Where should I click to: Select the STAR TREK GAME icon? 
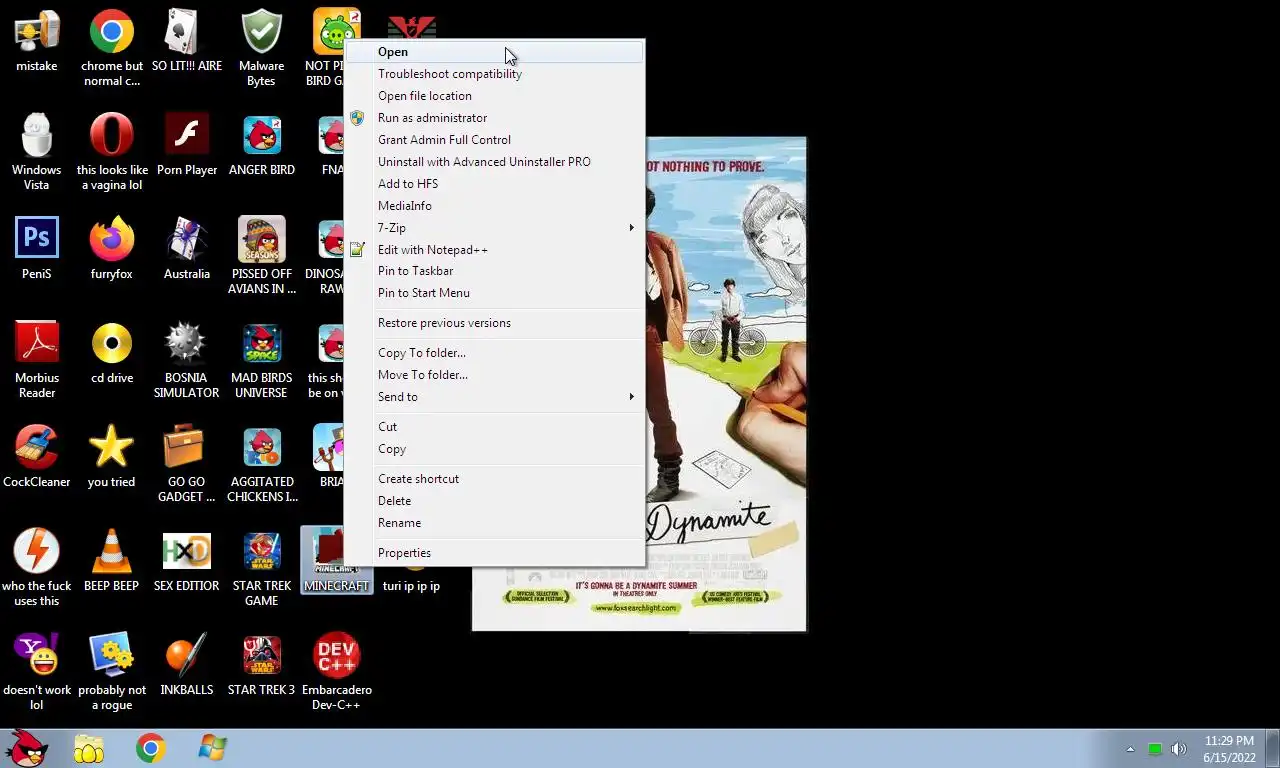coord(262,568)
